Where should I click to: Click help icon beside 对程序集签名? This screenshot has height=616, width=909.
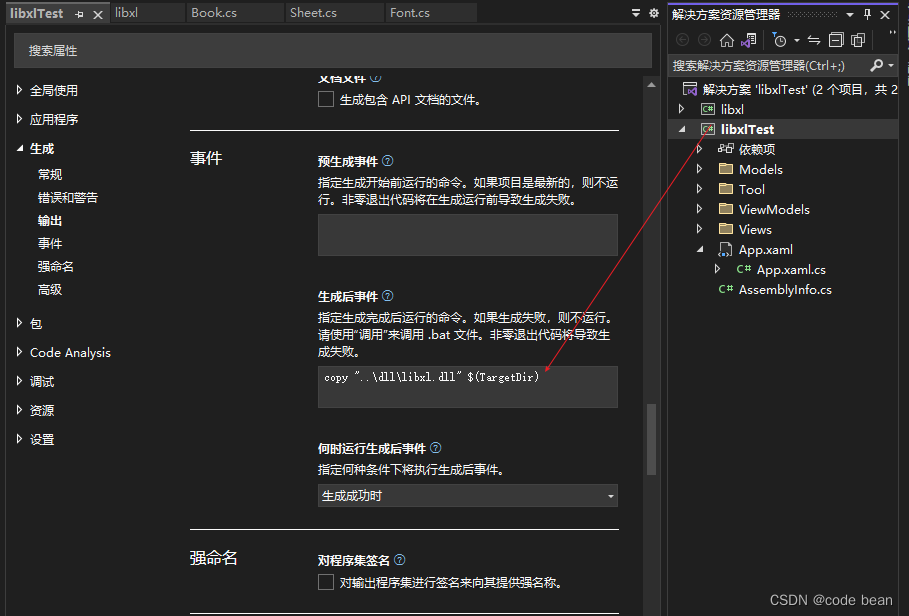click(399, 560)
